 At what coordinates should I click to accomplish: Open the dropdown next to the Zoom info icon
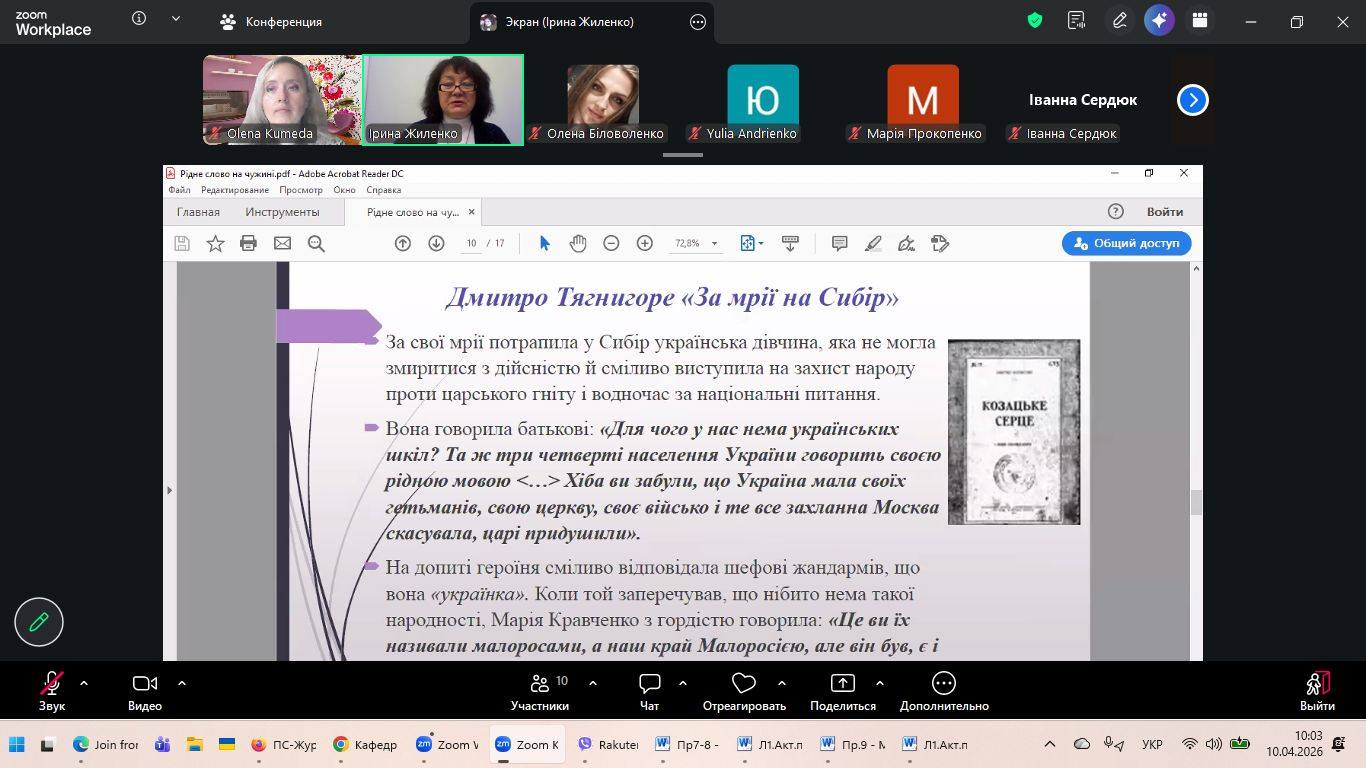[x=176, y=19]
